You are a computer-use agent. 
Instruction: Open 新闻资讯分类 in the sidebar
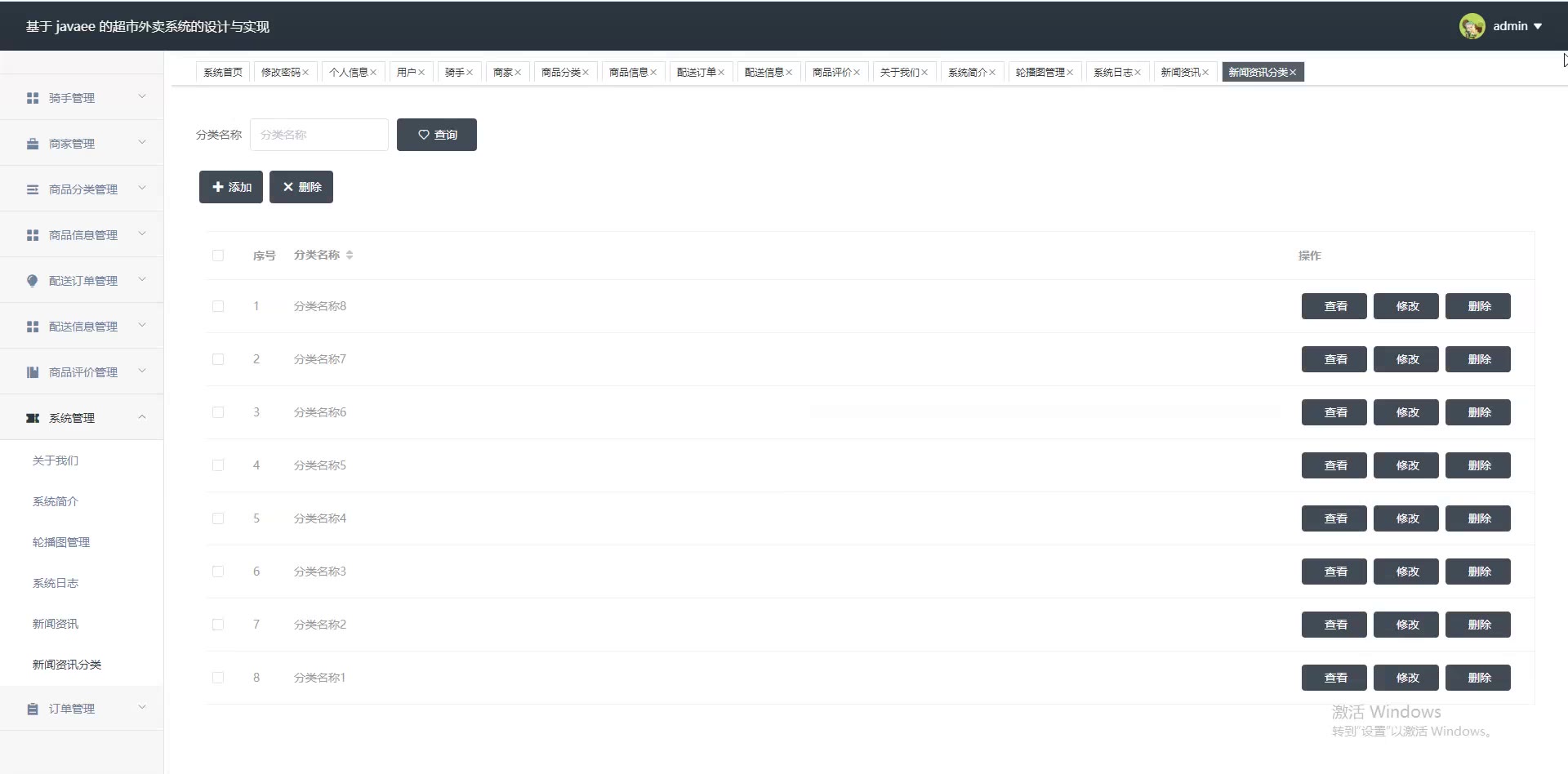[x=67, y=665]
